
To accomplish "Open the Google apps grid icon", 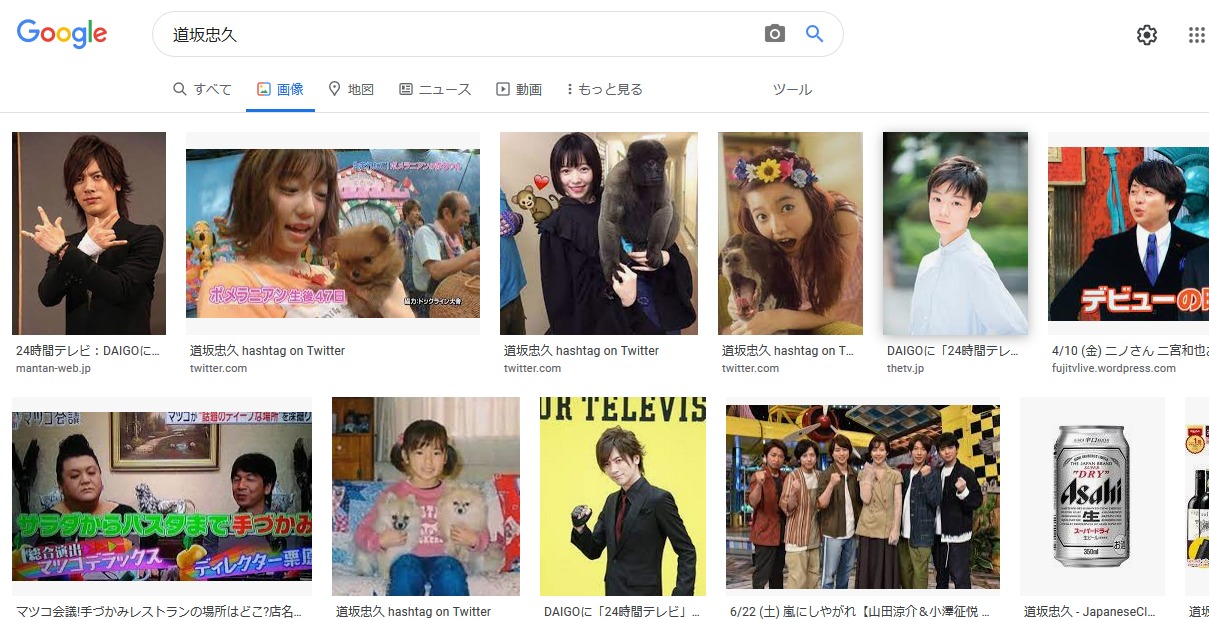I will (1196, 35).
